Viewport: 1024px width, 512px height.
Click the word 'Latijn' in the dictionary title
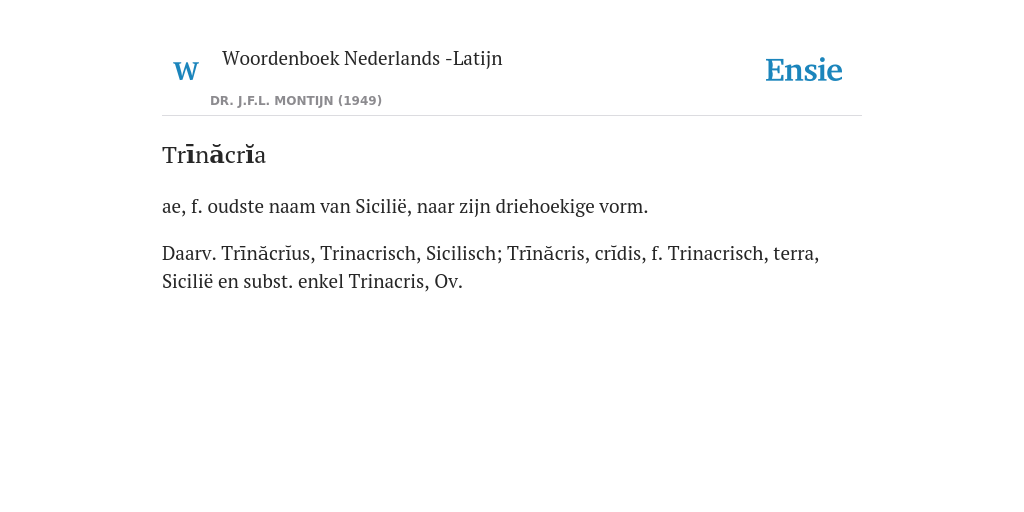(x=477, y=58)
